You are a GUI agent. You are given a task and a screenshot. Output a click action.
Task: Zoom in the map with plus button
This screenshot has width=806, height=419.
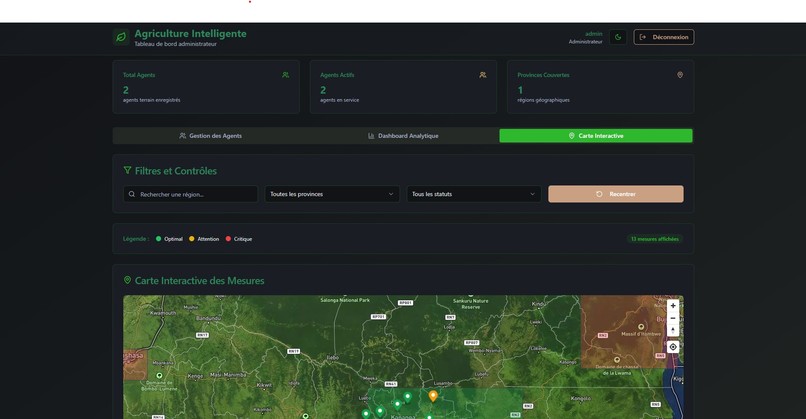[x=673, y=306]
